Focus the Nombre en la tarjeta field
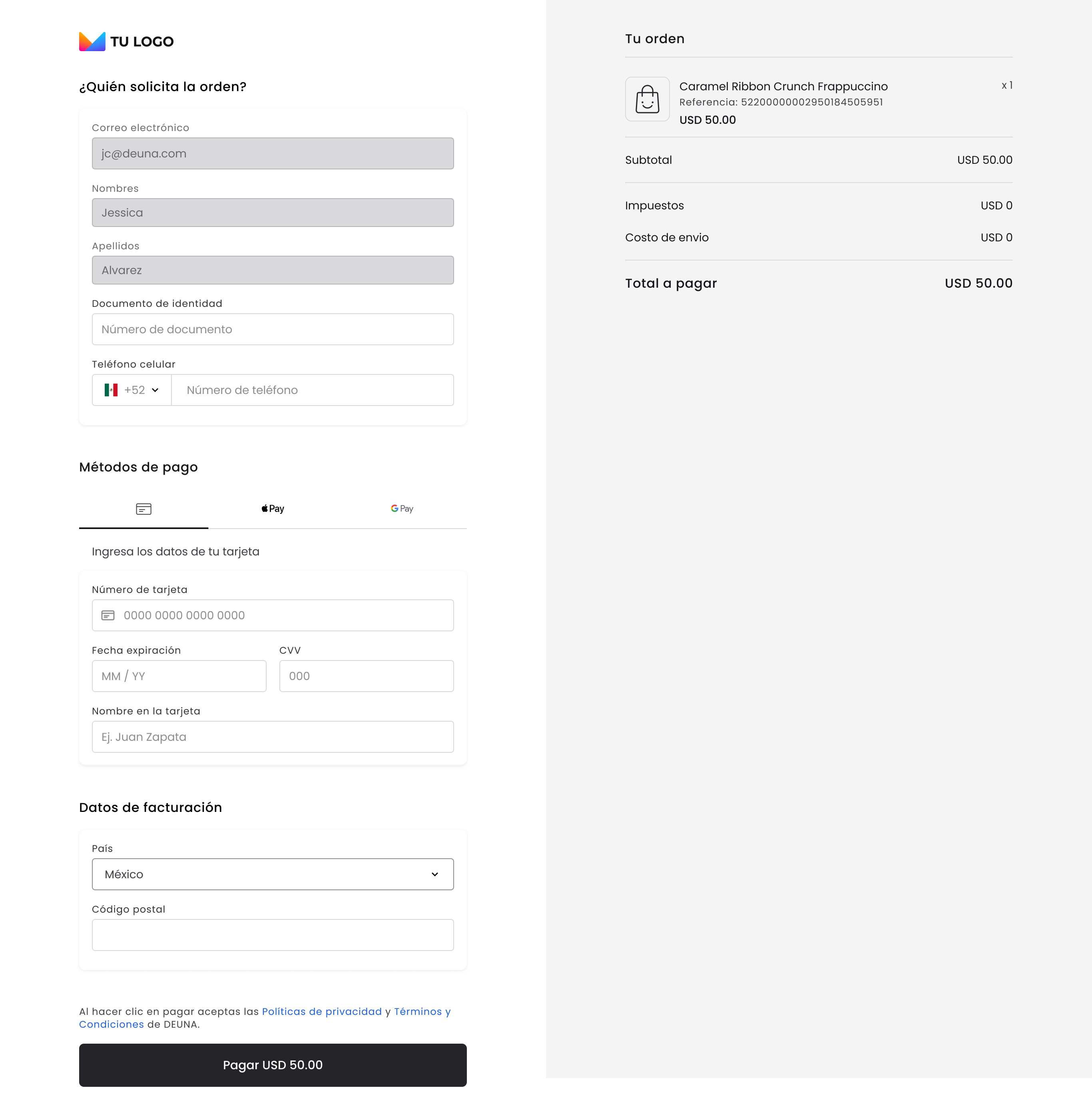Viewport: 1092px width, 1102px height. coord(273,737)
